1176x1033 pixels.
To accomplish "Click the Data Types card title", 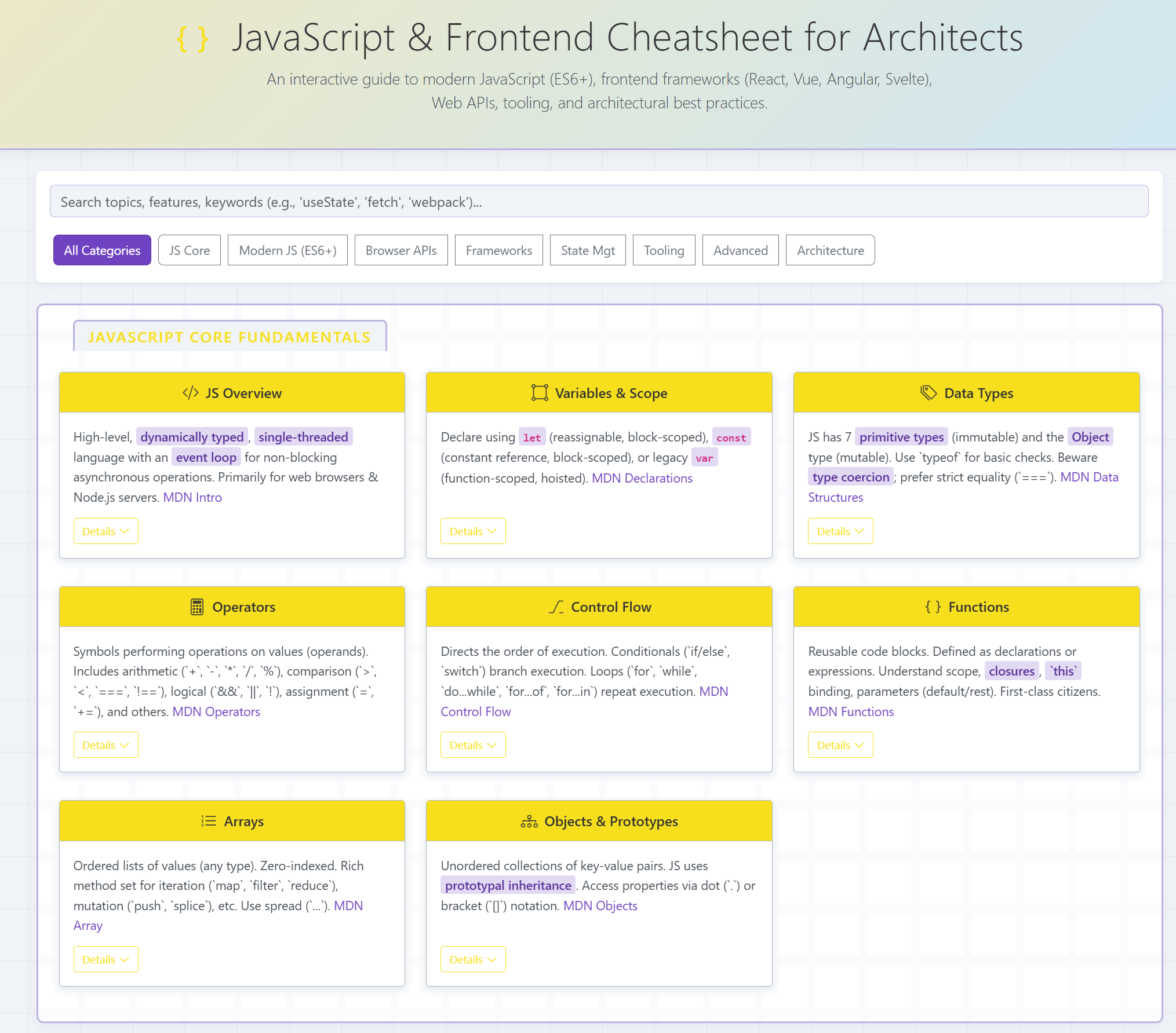I will pyautogui.click(x=979, y=393).
